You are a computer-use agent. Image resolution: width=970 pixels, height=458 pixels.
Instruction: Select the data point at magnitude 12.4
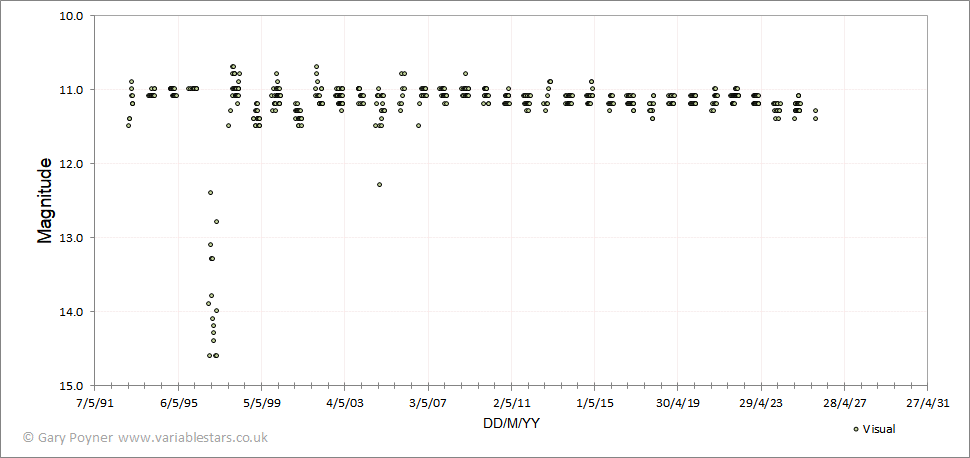[210, 192]
